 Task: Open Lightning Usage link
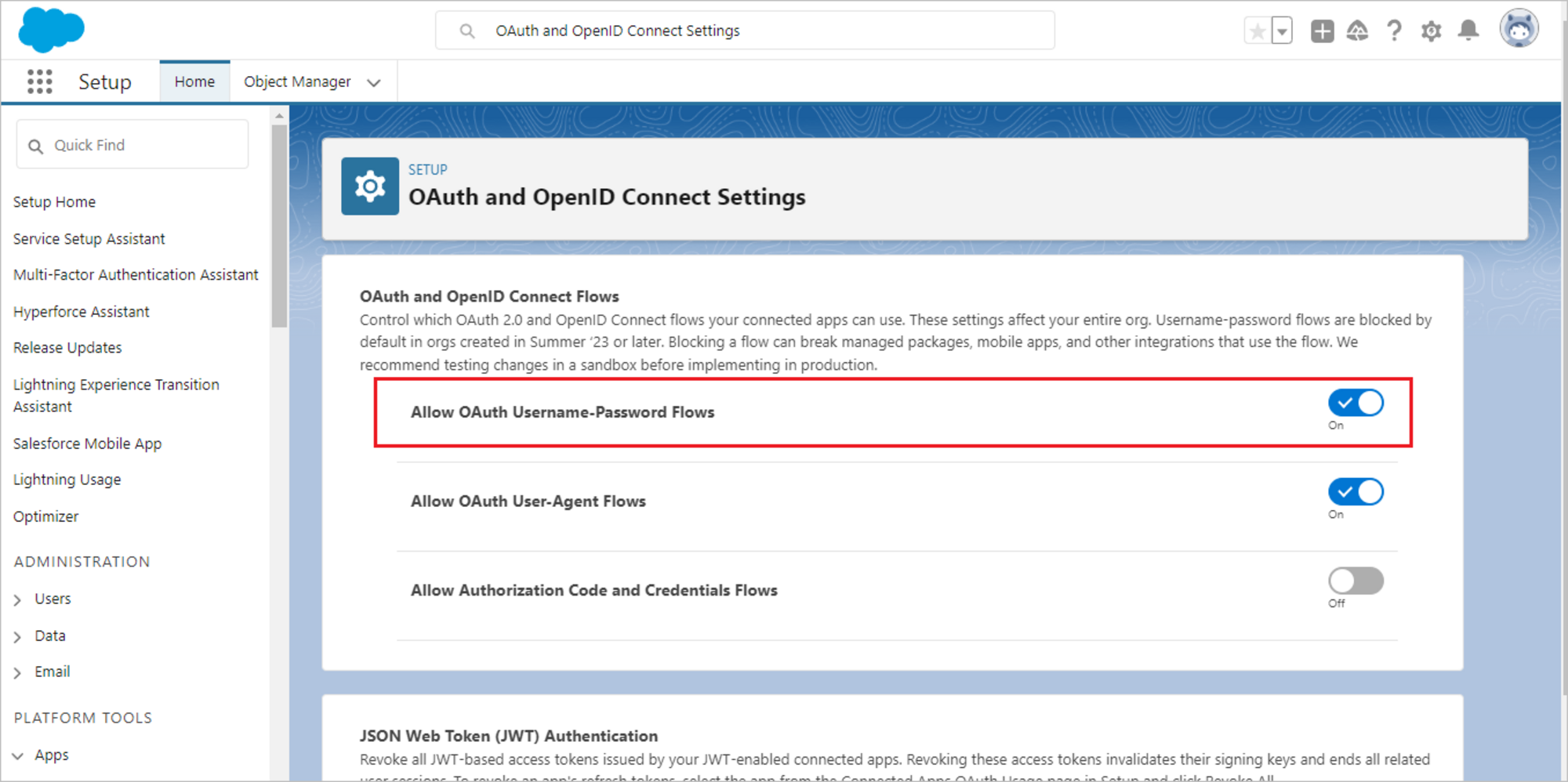coord(67,480)
